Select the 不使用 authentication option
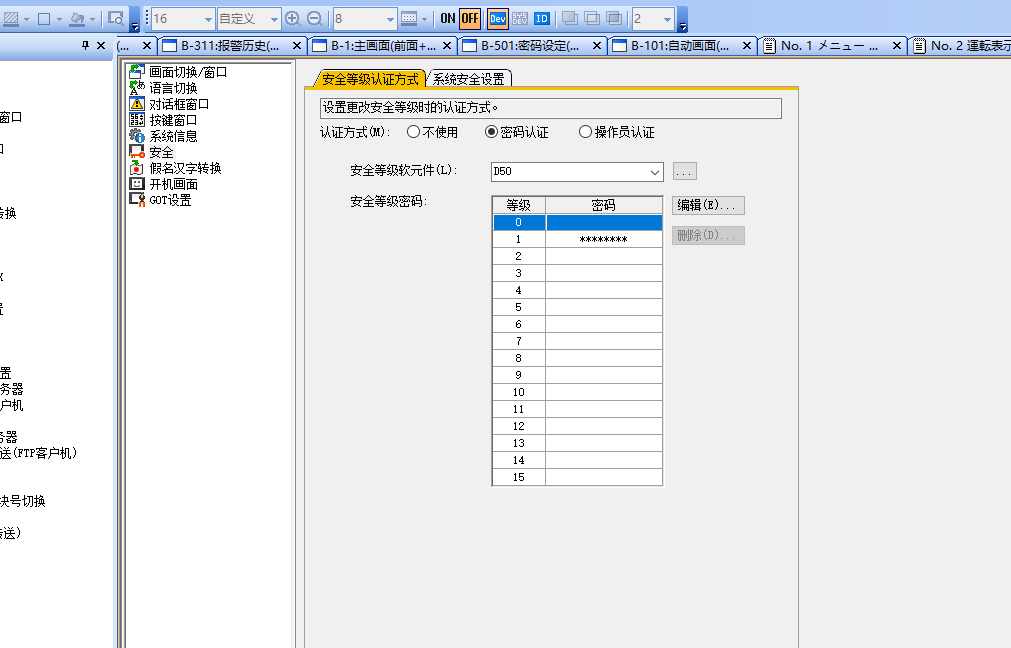 413,132
